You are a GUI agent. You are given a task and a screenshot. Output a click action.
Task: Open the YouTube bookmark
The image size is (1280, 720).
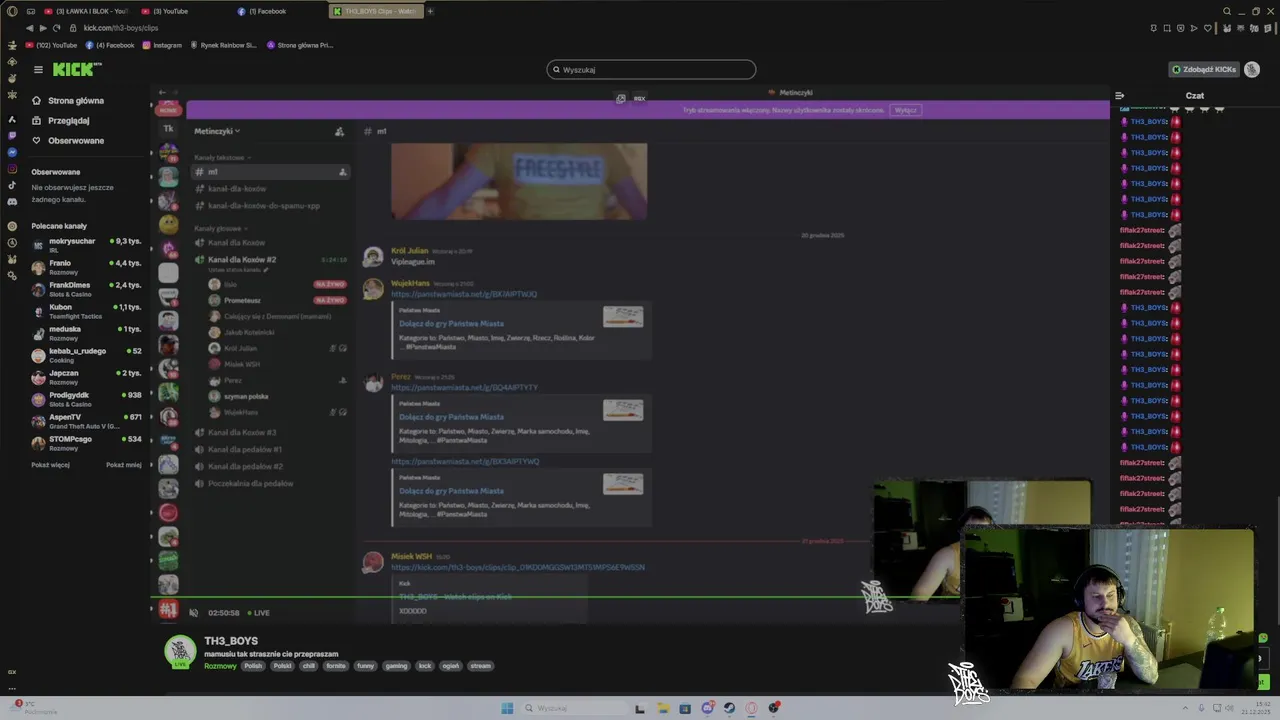click(x=51, y=45)
